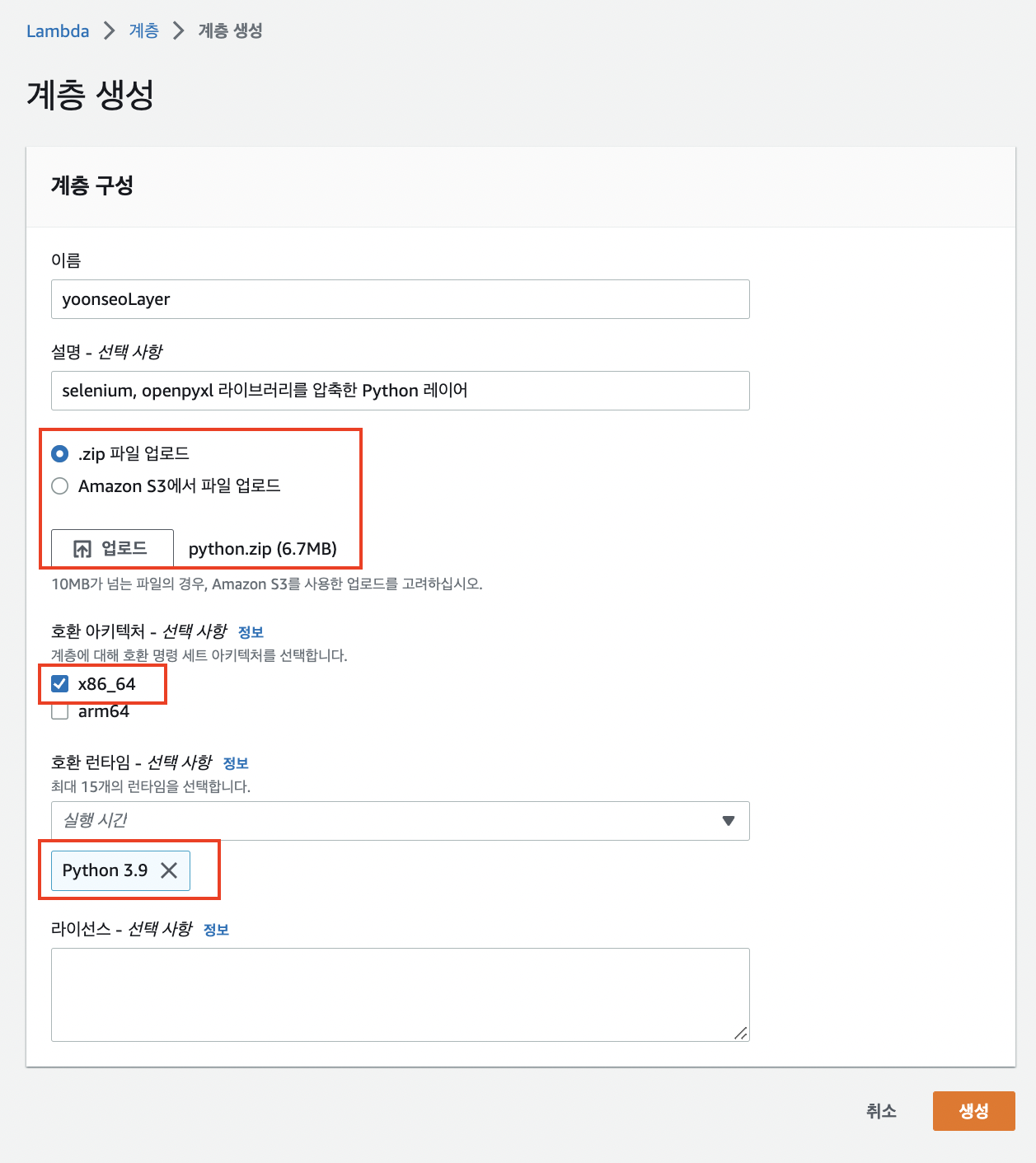Select Amazon S3에서 파일 업로드 radio option
The width and height of the screenshot is (1036, 1163).
point(60,486)
